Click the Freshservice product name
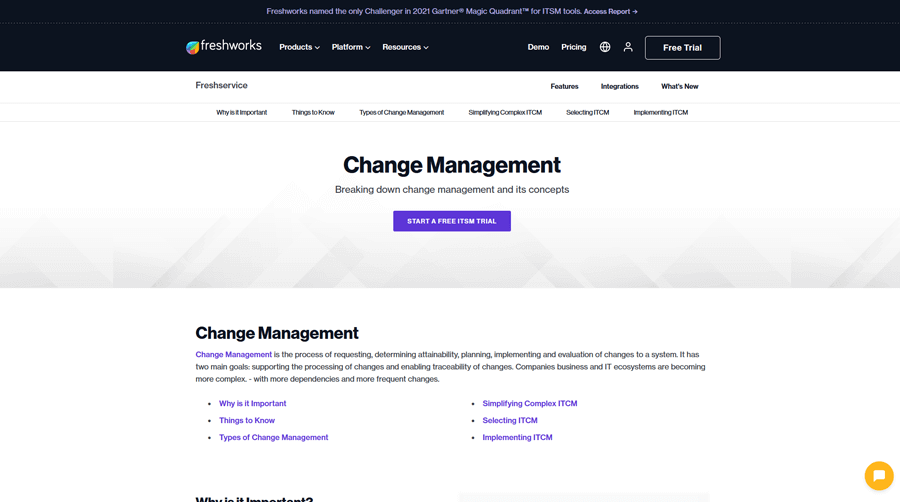This screenshot has height=502, width=900. click(221, 85)
